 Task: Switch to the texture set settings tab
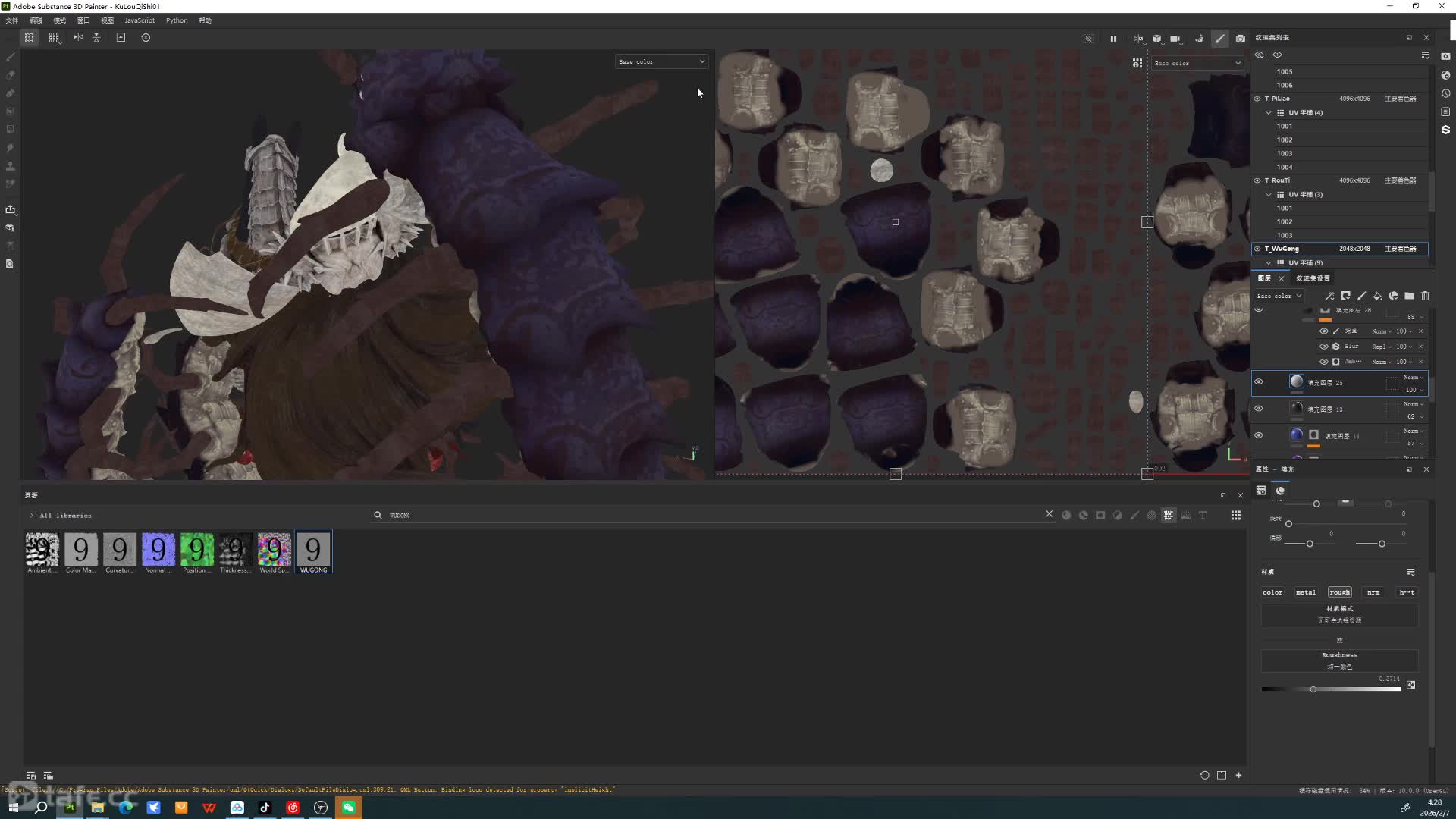(x=1313, y=278)
